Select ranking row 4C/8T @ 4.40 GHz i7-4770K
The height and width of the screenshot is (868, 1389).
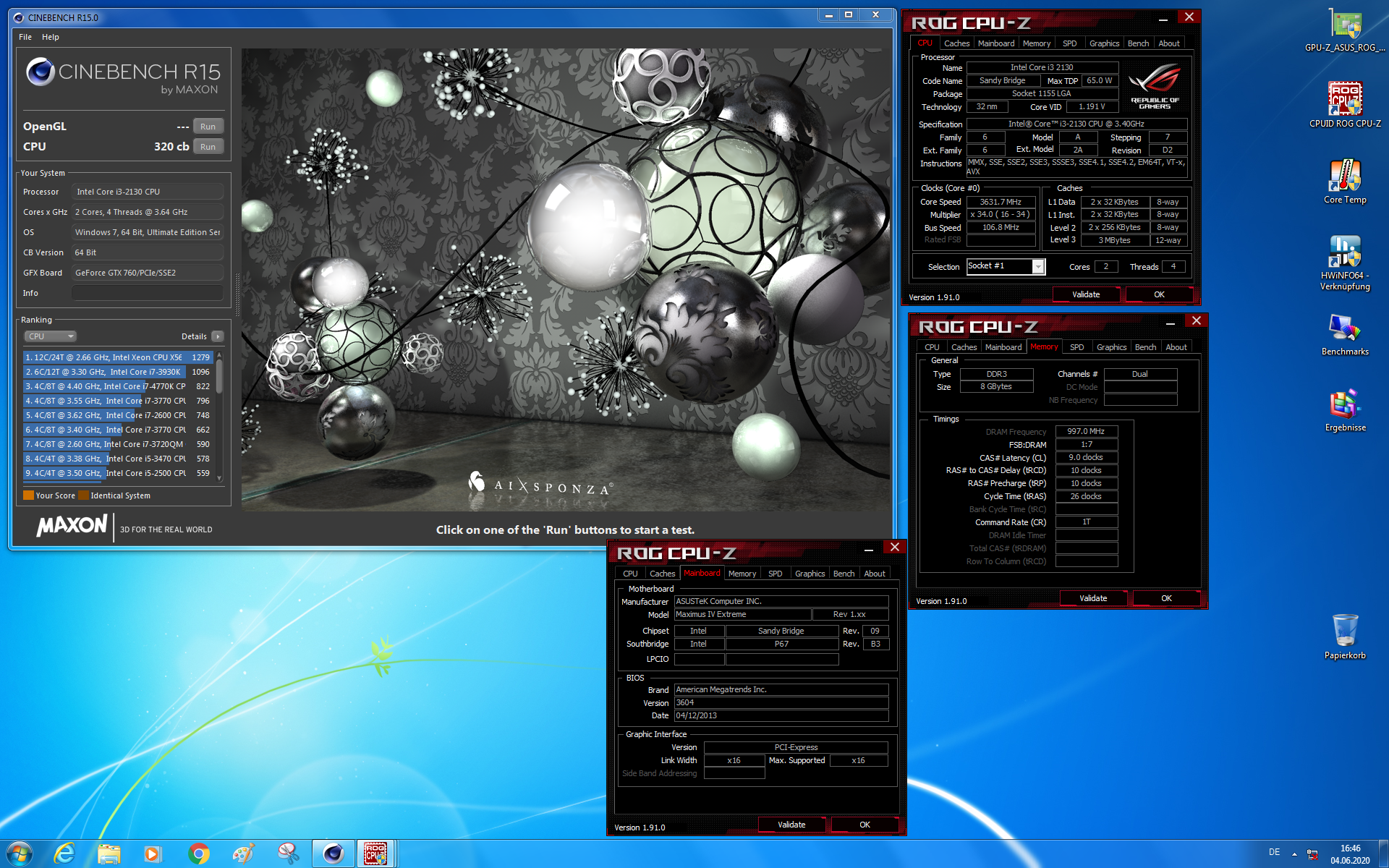pos(117,386)
